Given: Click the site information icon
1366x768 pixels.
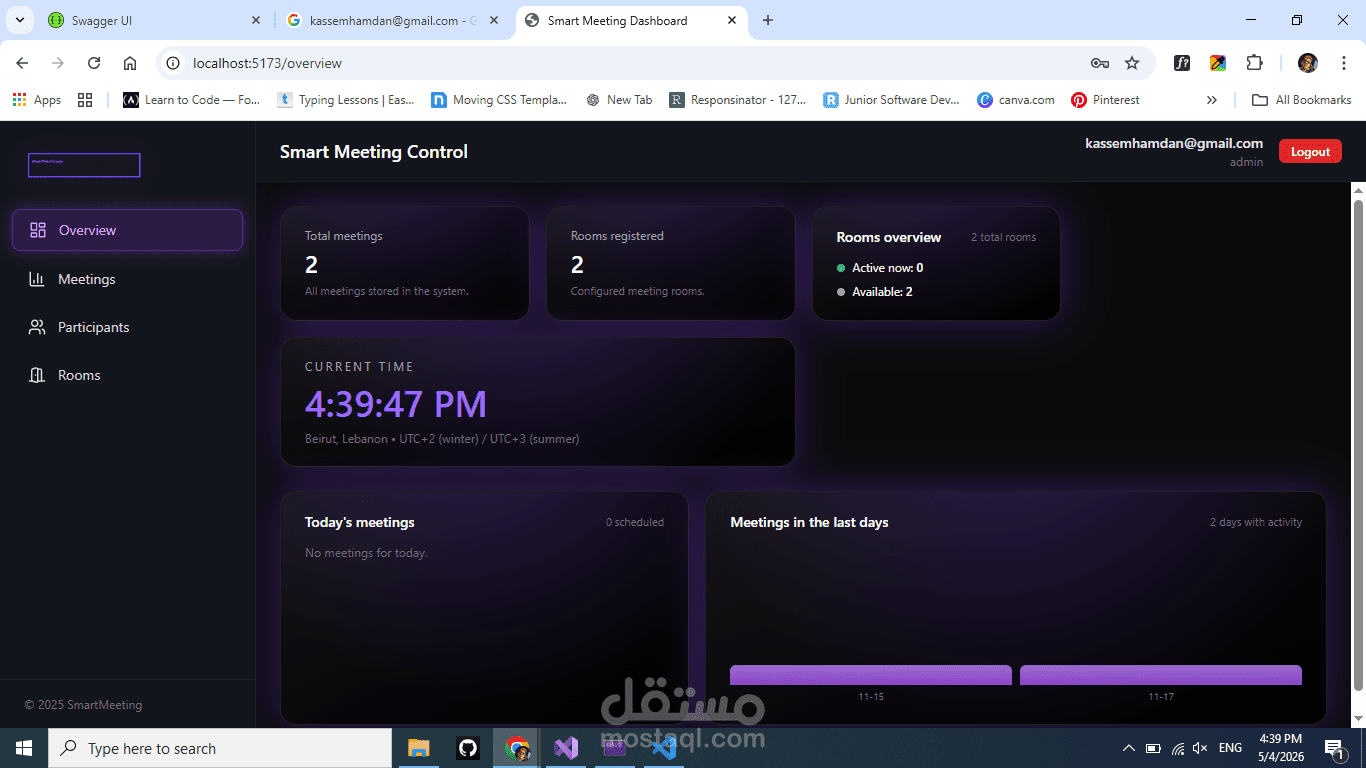Looking at the screenshot, I should (x=173, y=63).
